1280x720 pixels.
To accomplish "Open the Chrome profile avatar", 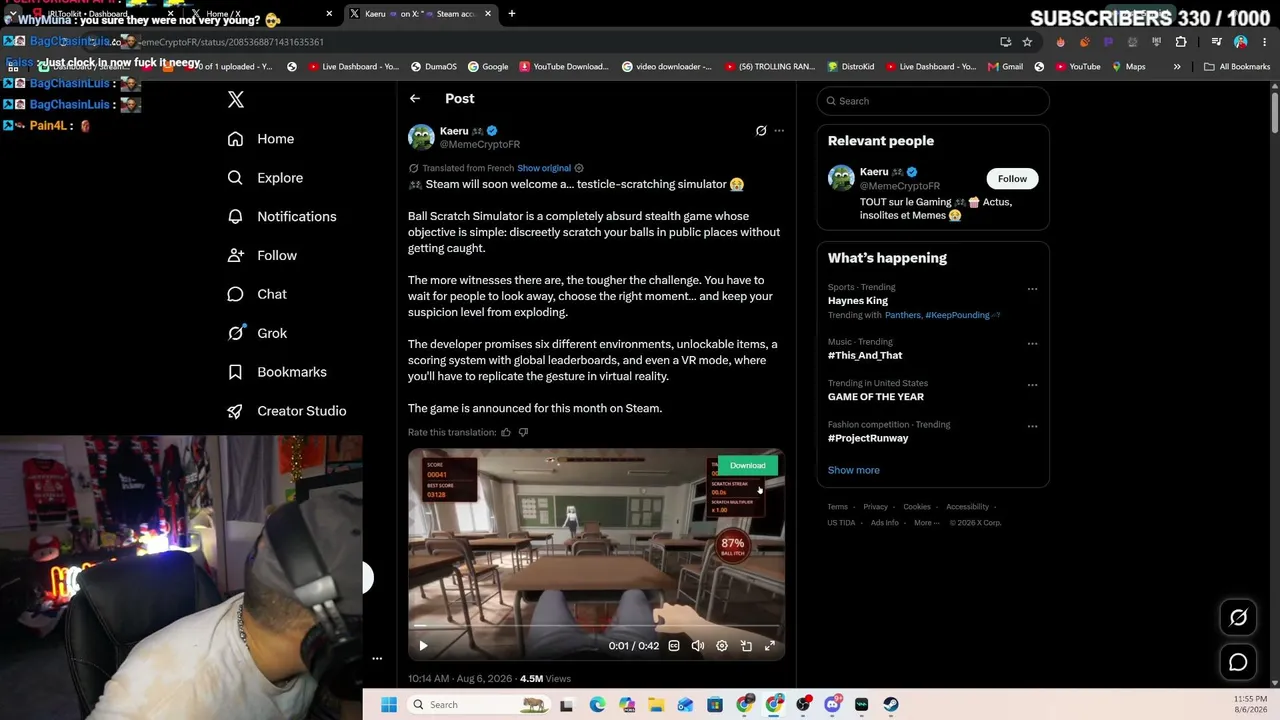I will point(1241,42).
